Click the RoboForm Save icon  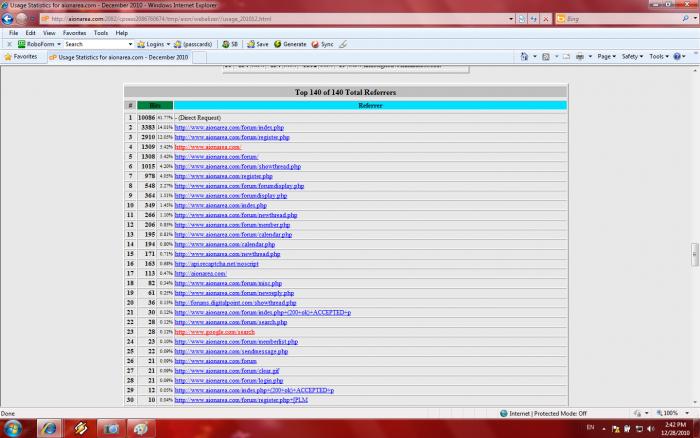tap(256, 44)
